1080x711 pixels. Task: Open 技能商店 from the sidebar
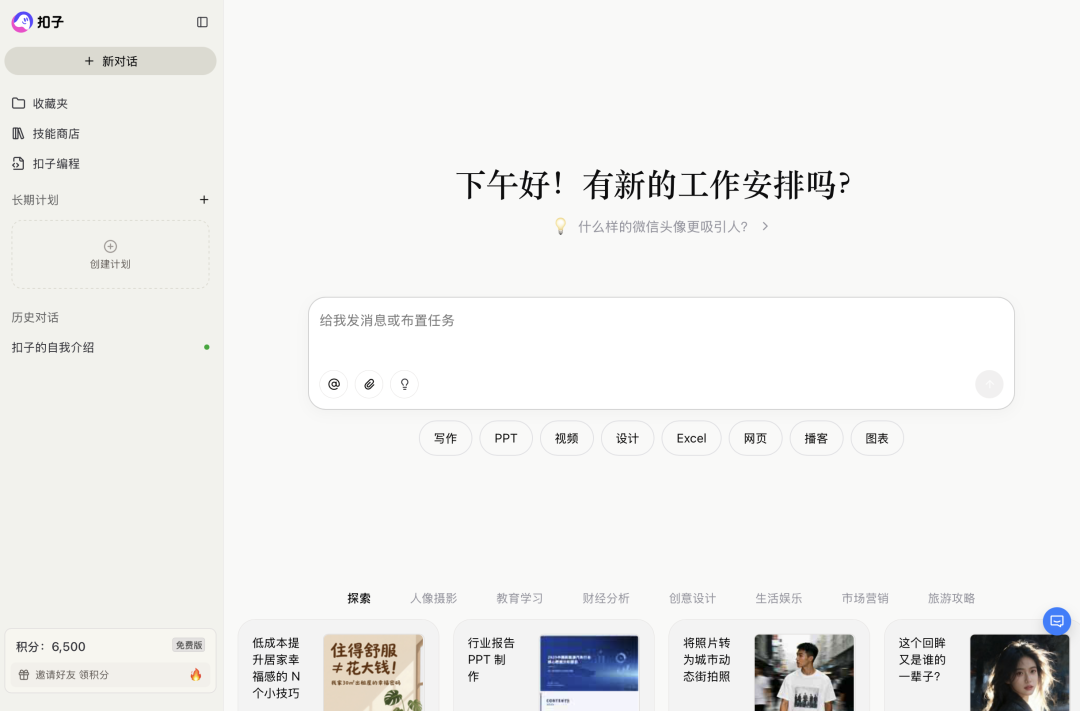(56, 133)
